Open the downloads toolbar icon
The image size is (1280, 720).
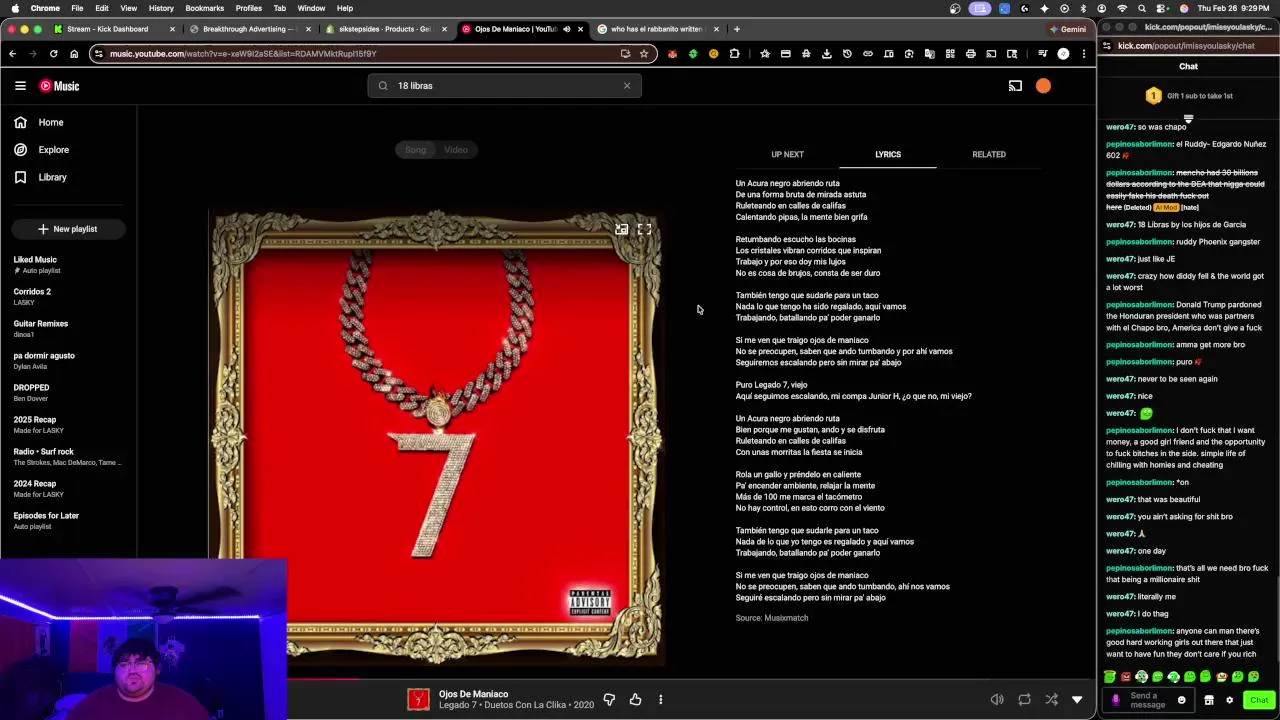pos(826,54)
